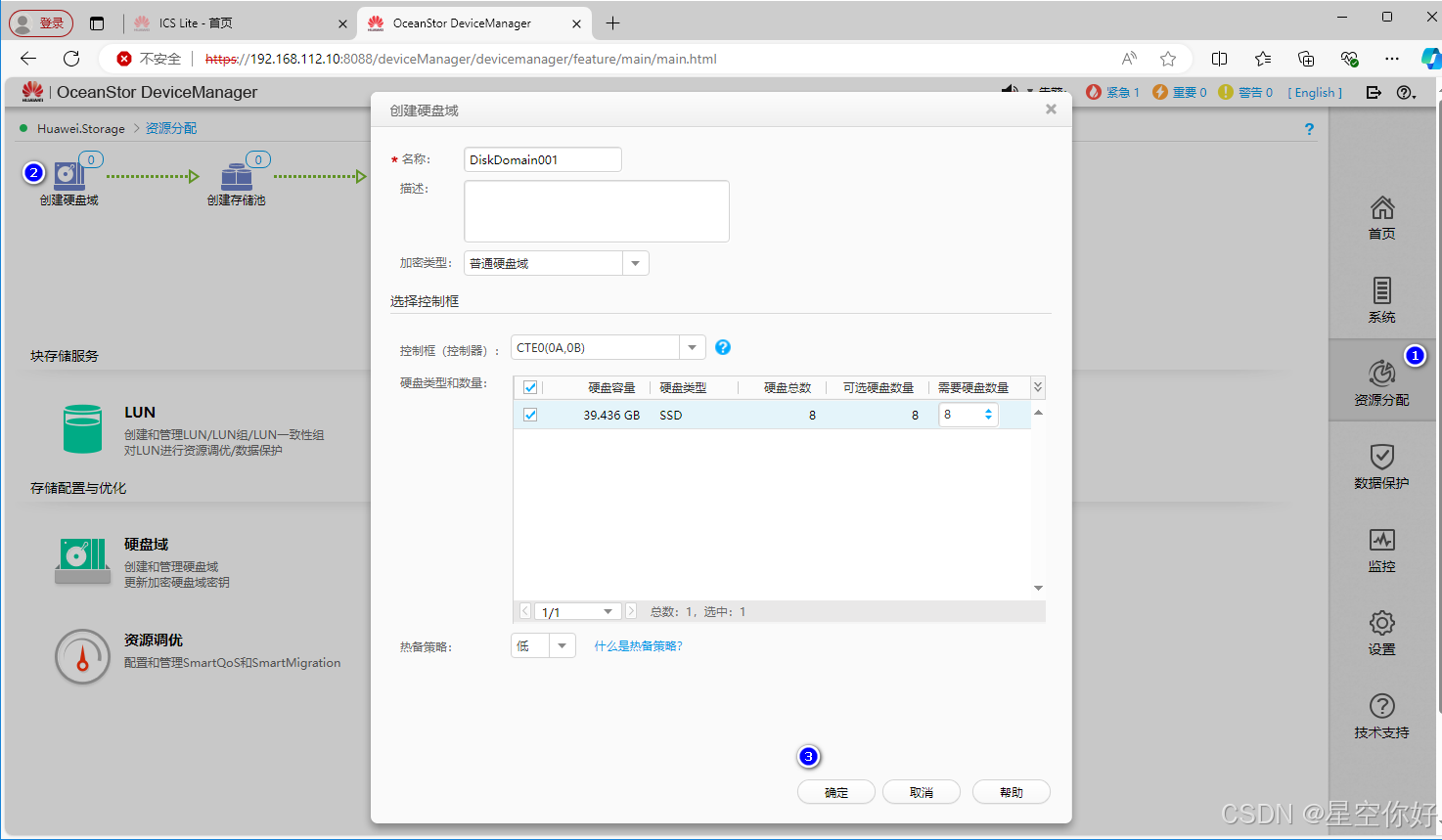Open browser Collections icon
The width and height of the screenshot is (1442, 840).
coord(1306,59)
